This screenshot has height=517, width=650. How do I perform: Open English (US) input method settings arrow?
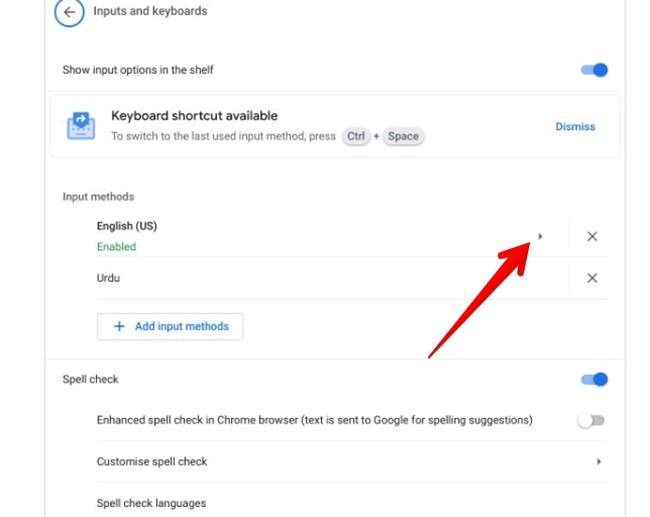(540, 236)
